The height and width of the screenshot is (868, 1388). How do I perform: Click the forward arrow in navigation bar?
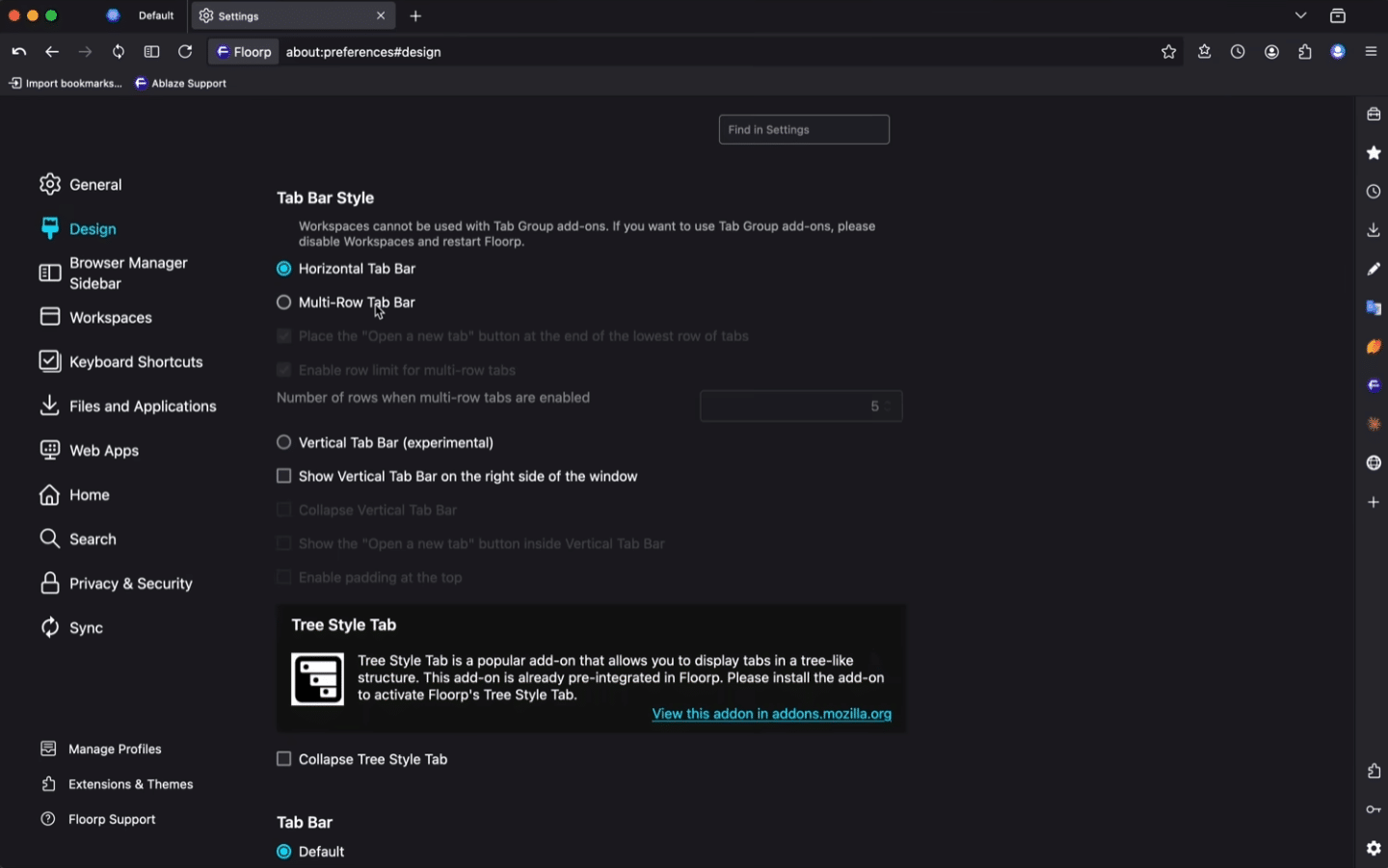(x=85, y=52)
